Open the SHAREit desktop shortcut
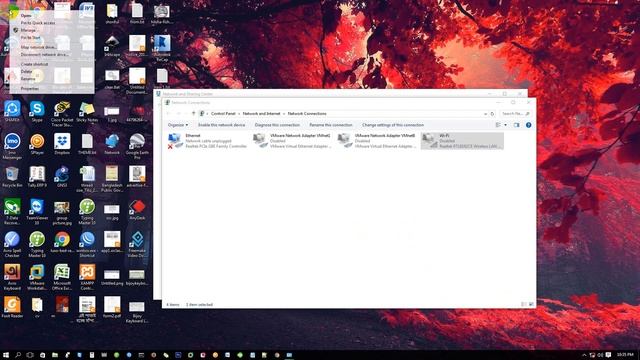Image resolution: width=640 pixels, height=360 pixels. pos(12,111)
